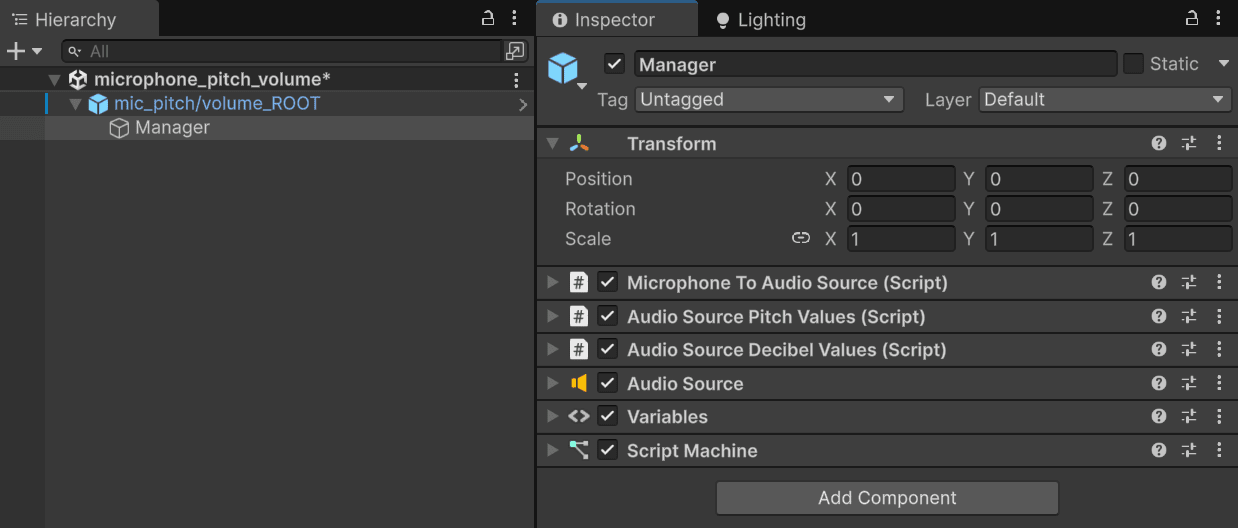Expand the Microphone To Audio Source script component
This screenshot has height=528, width=1238.
point(552,283)
